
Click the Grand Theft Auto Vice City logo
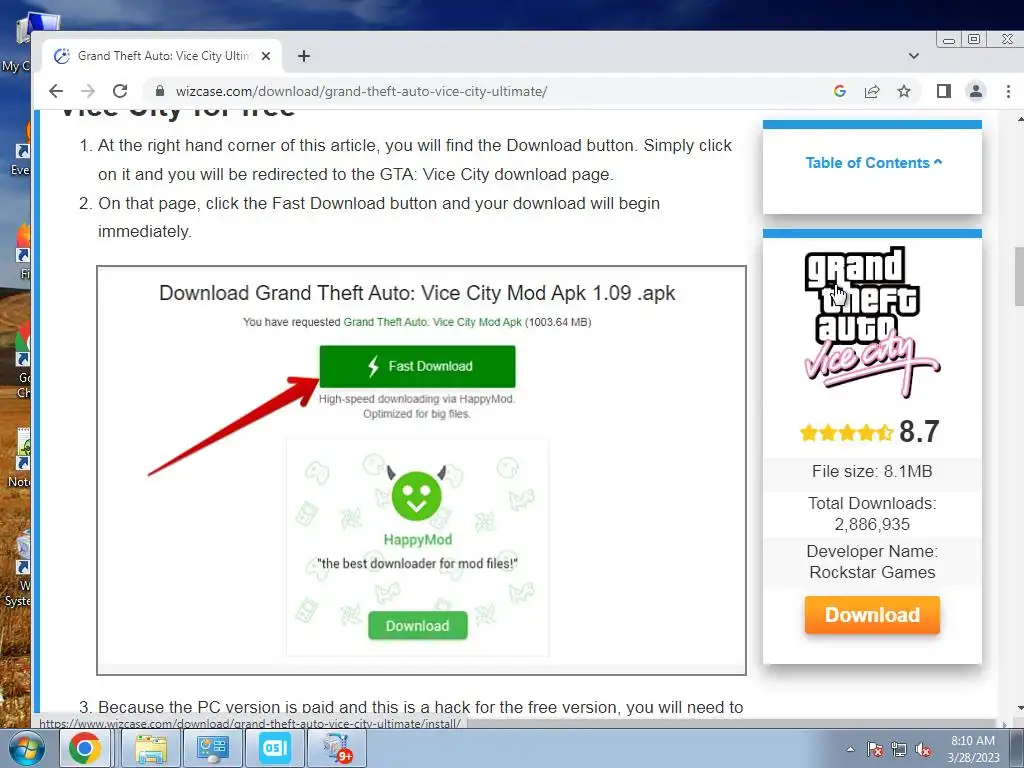872,322
